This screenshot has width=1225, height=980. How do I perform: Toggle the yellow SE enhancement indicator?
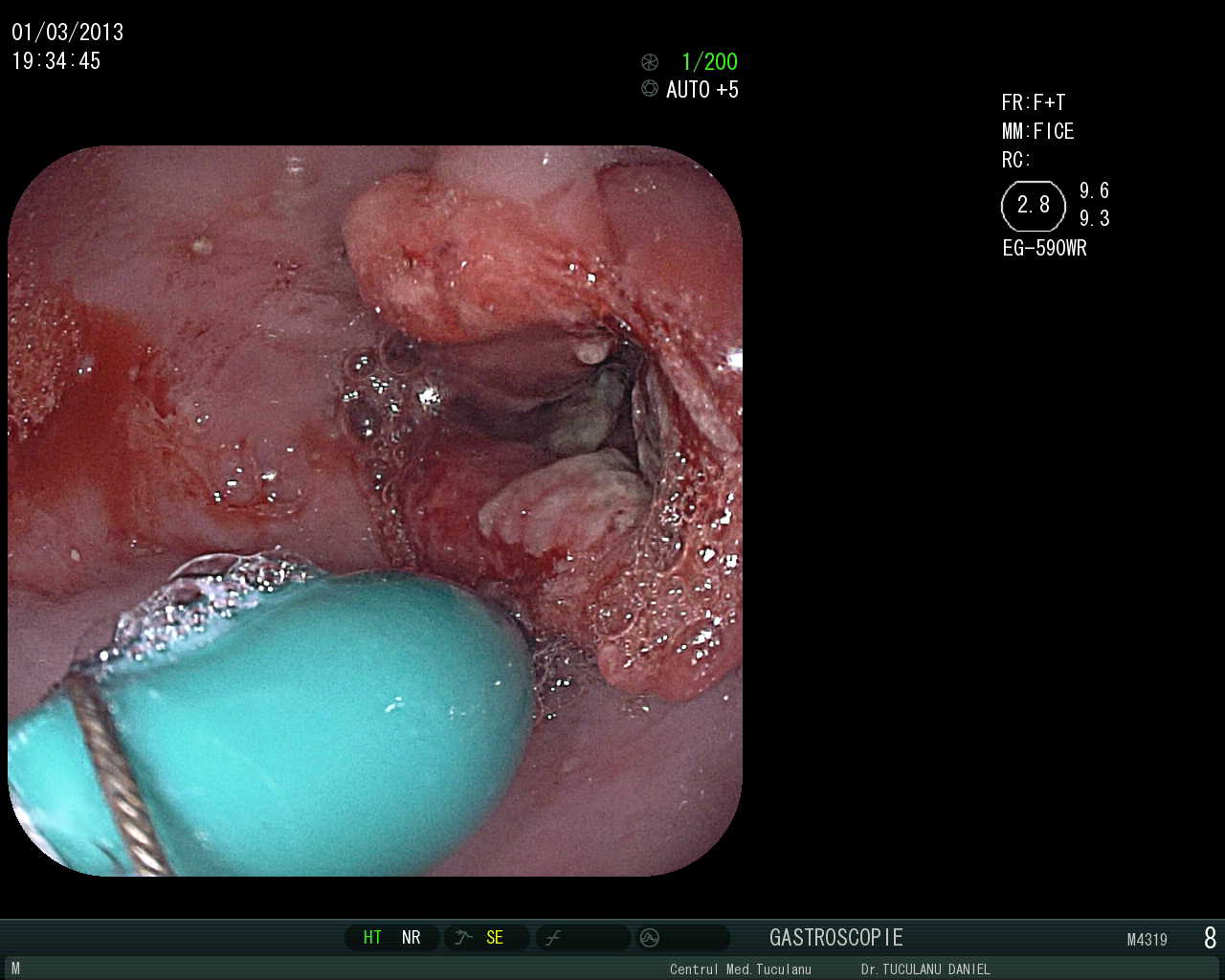(495, 938)
